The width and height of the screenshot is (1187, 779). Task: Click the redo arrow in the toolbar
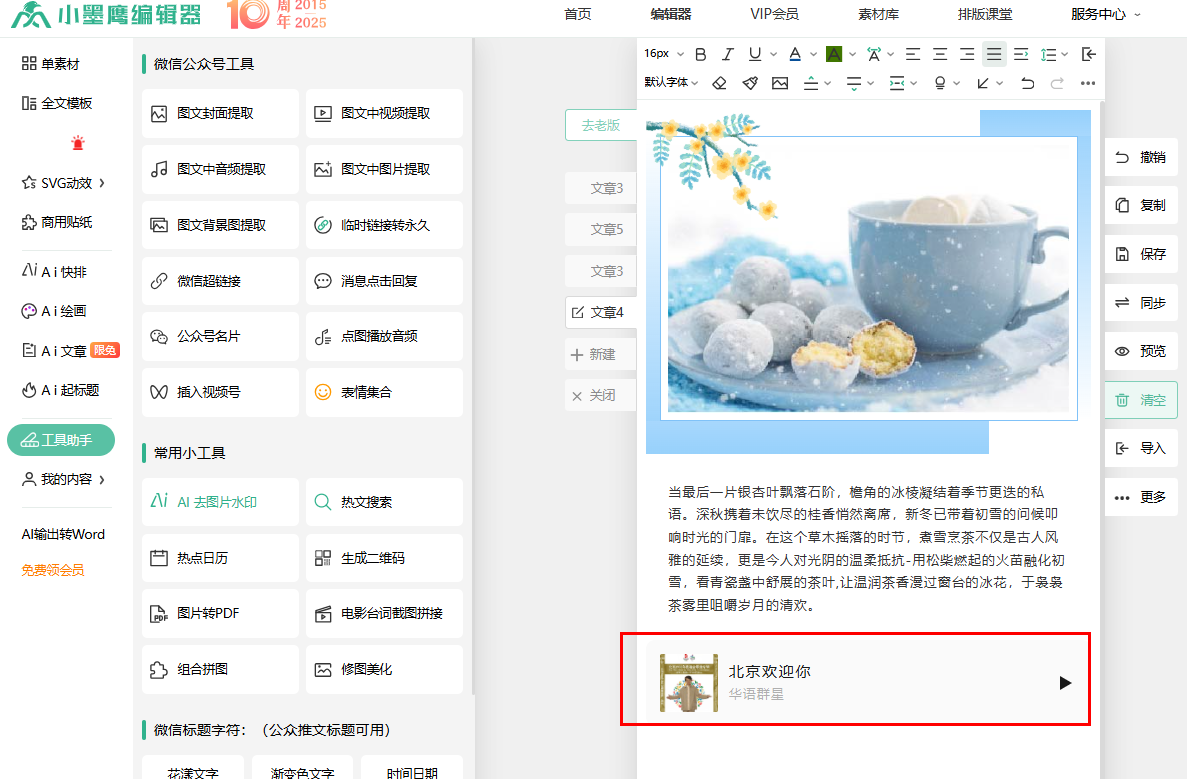tap(1057, 83)
